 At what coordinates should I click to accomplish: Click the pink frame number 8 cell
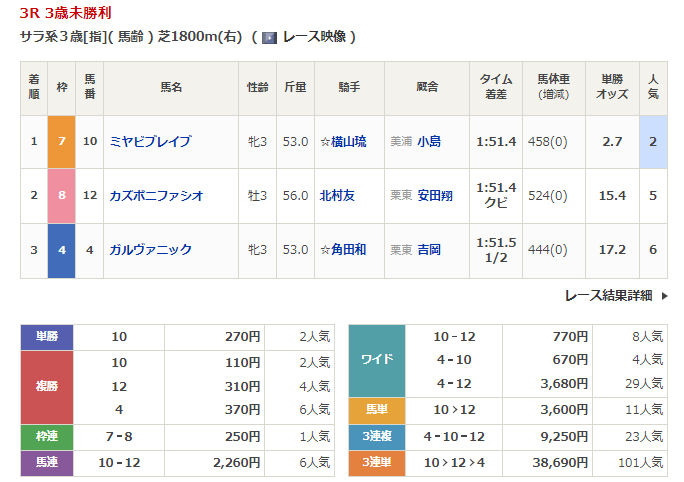point(62,196)
